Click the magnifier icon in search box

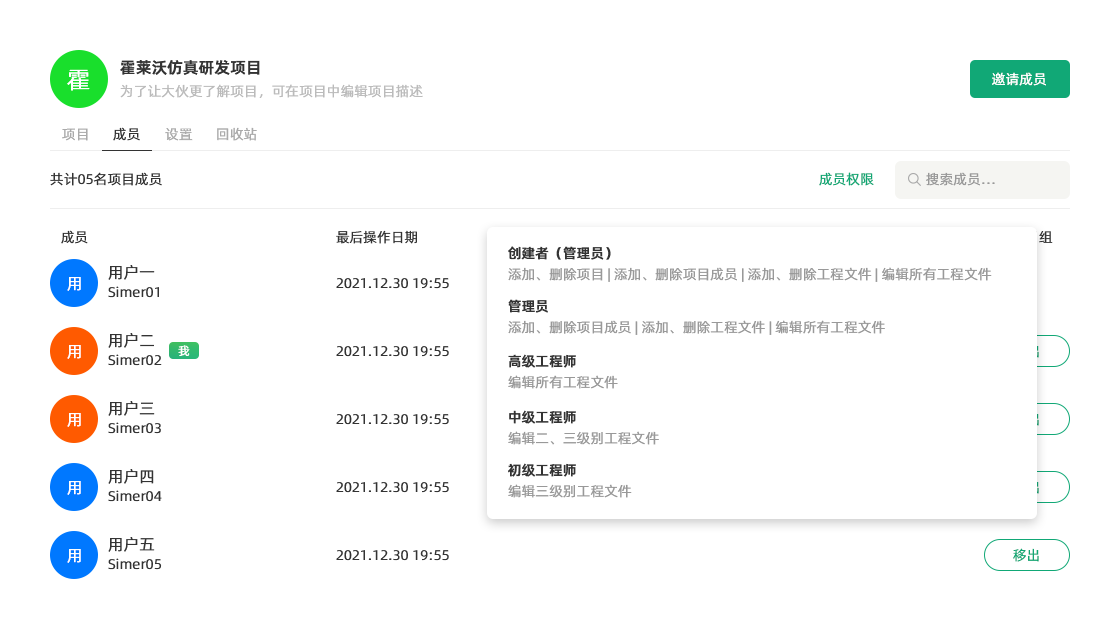[913, 180]
